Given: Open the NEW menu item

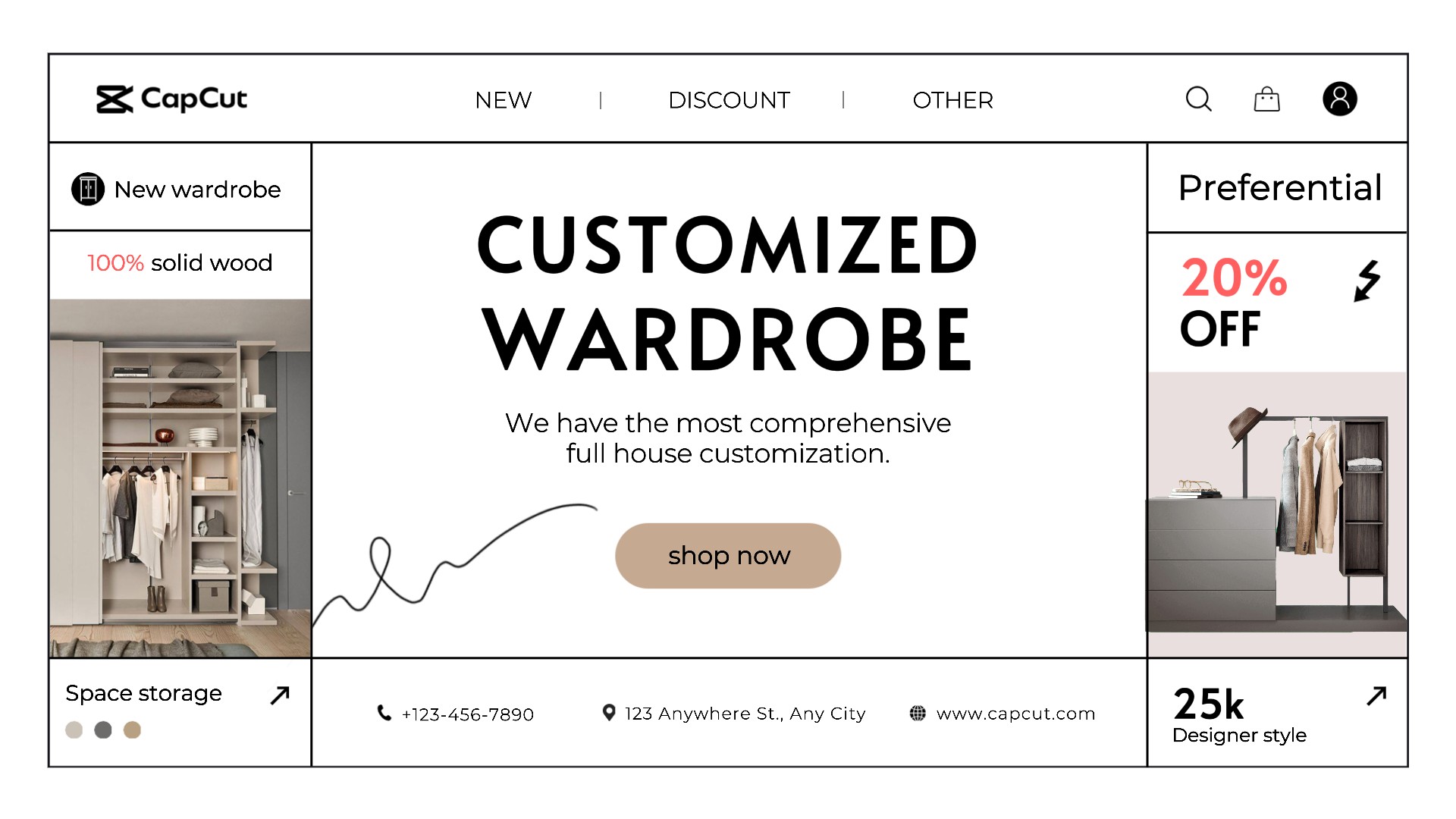Looking at the screenshot, I should (x=504, y=100).
